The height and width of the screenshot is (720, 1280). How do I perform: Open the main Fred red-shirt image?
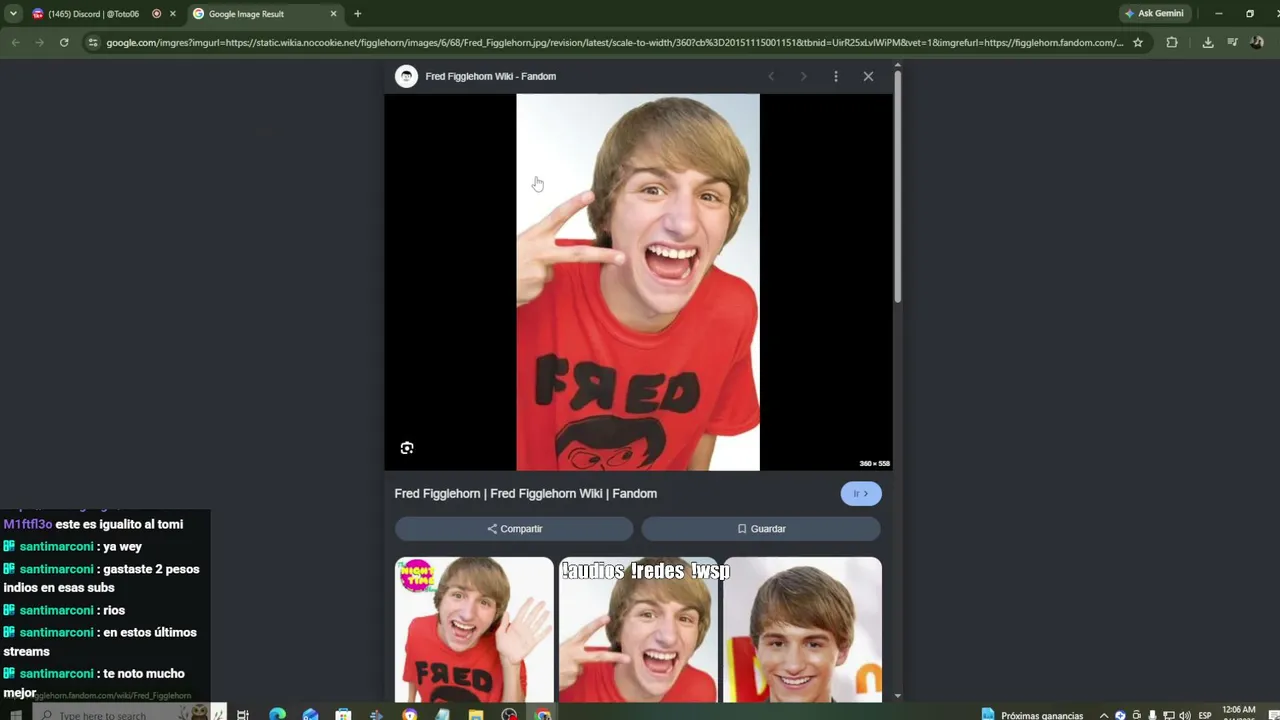(x=638, y=282)
